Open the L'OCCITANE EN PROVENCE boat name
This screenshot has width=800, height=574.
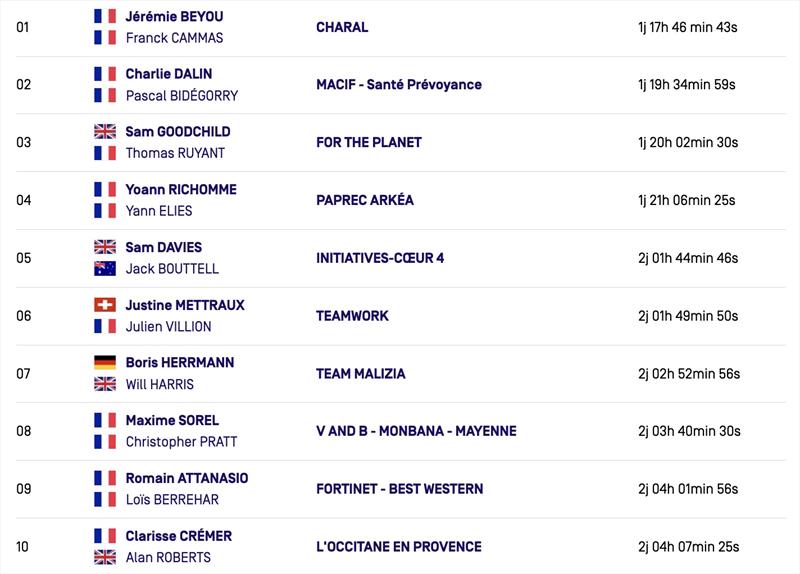(398, 546)
